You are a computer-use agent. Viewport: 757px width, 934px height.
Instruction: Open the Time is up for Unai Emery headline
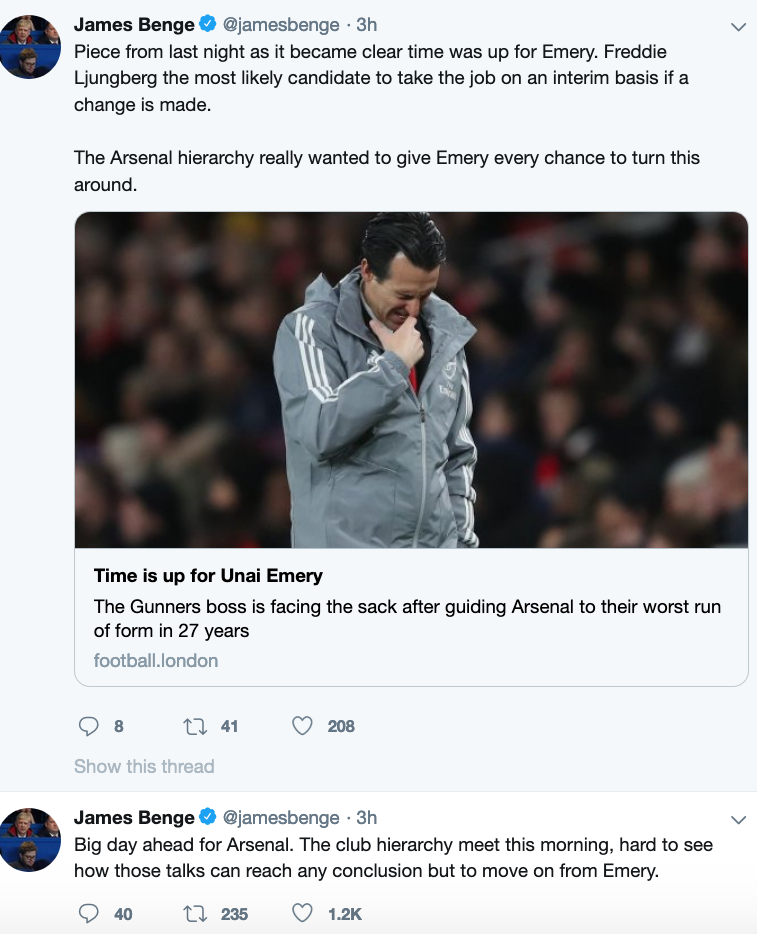coord(208,575)
